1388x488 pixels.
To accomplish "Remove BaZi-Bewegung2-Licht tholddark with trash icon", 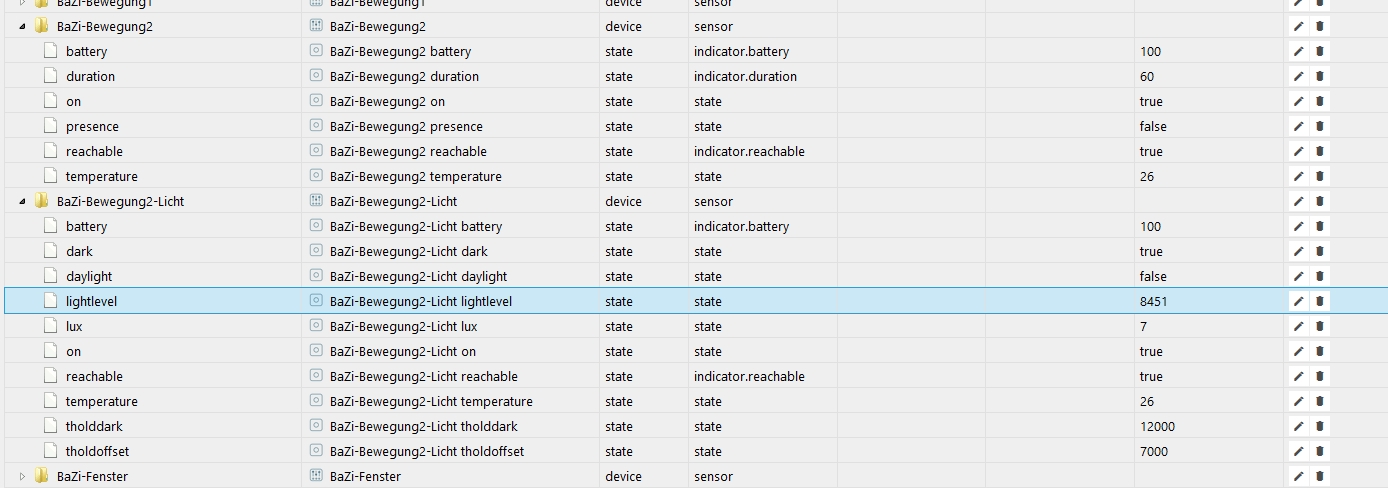I will click(x=1319, y=426).
